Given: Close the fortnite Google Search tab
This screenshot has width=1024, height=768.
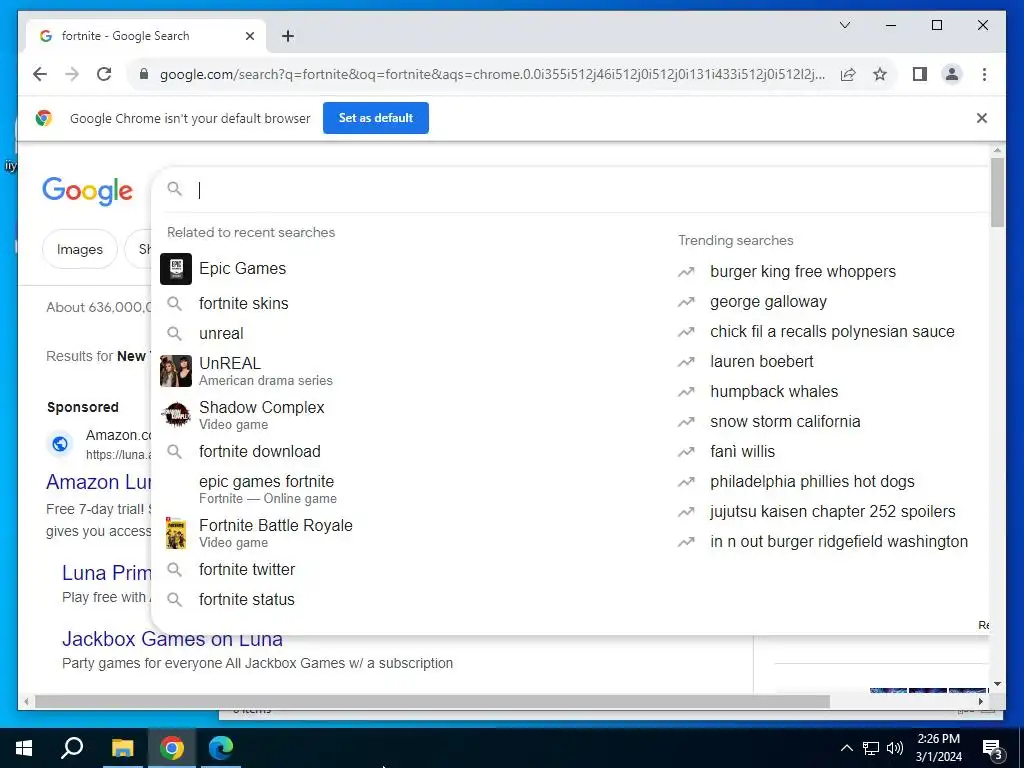Looking at the screenshot, I should [249, 36].
